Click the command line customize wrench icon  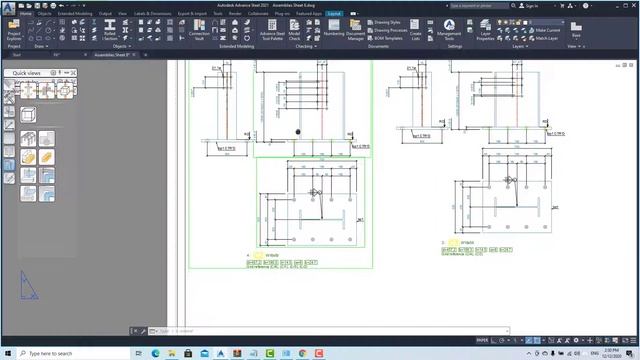143,331
